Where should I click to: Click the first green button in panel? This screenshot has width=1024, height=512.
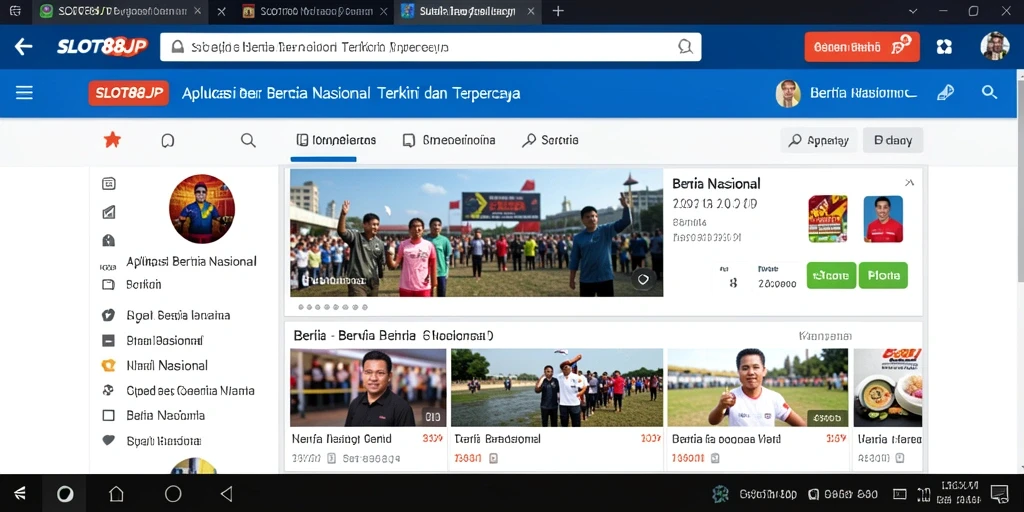[x=831, y=276]
